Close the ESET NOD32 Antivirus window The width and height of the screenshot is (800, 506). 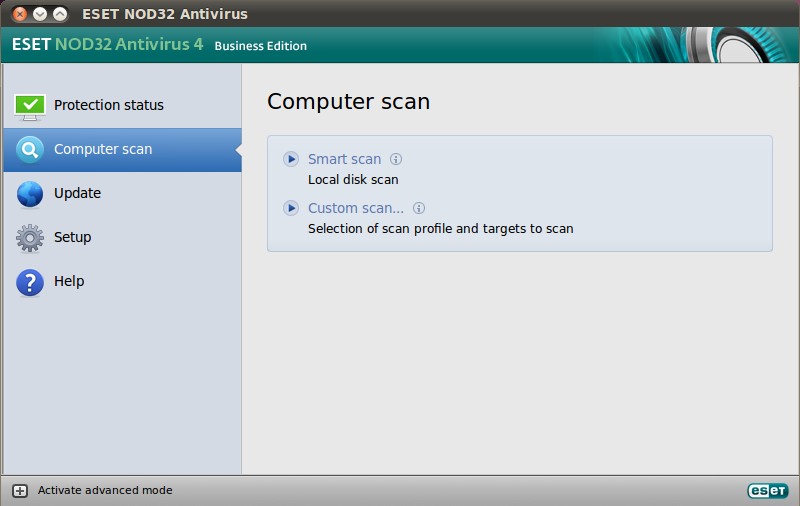pyautogui.click(x=20, y=14)
